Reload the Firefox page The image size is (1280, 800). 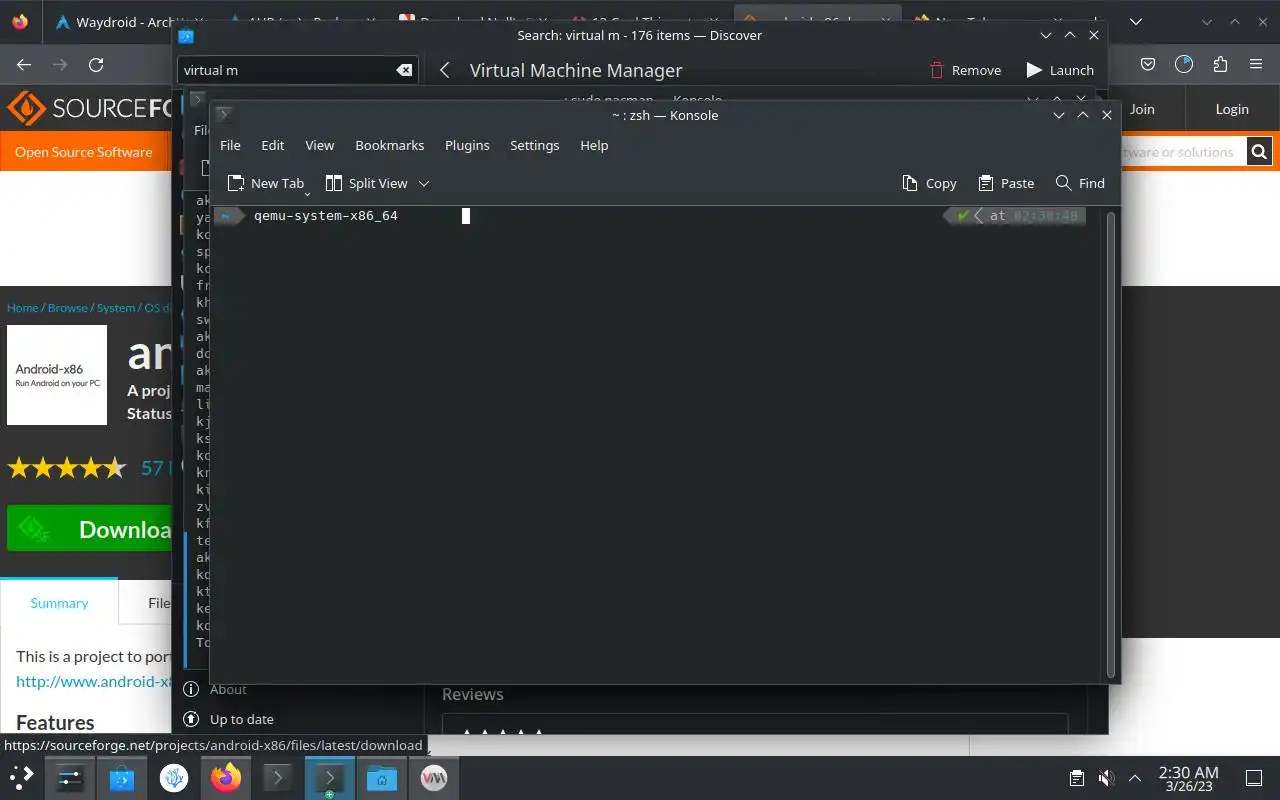click(x=96, y=64)
